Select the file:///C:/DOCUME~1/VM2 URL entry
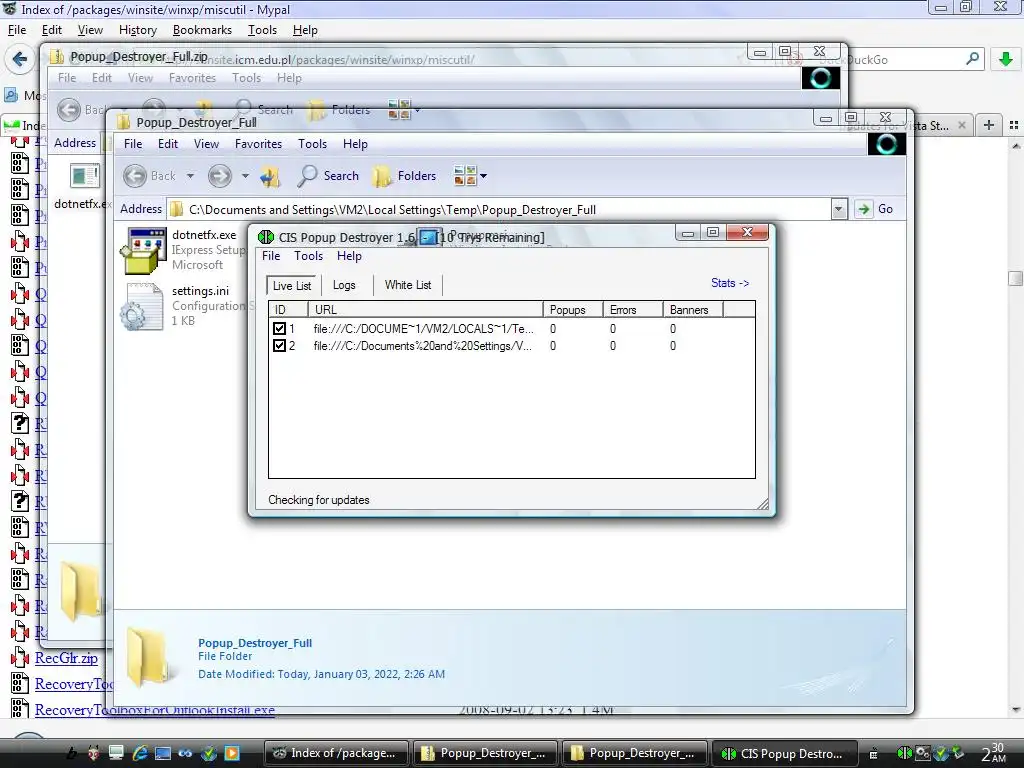Viewport: 1024px width, 768px height. point(423,328)
